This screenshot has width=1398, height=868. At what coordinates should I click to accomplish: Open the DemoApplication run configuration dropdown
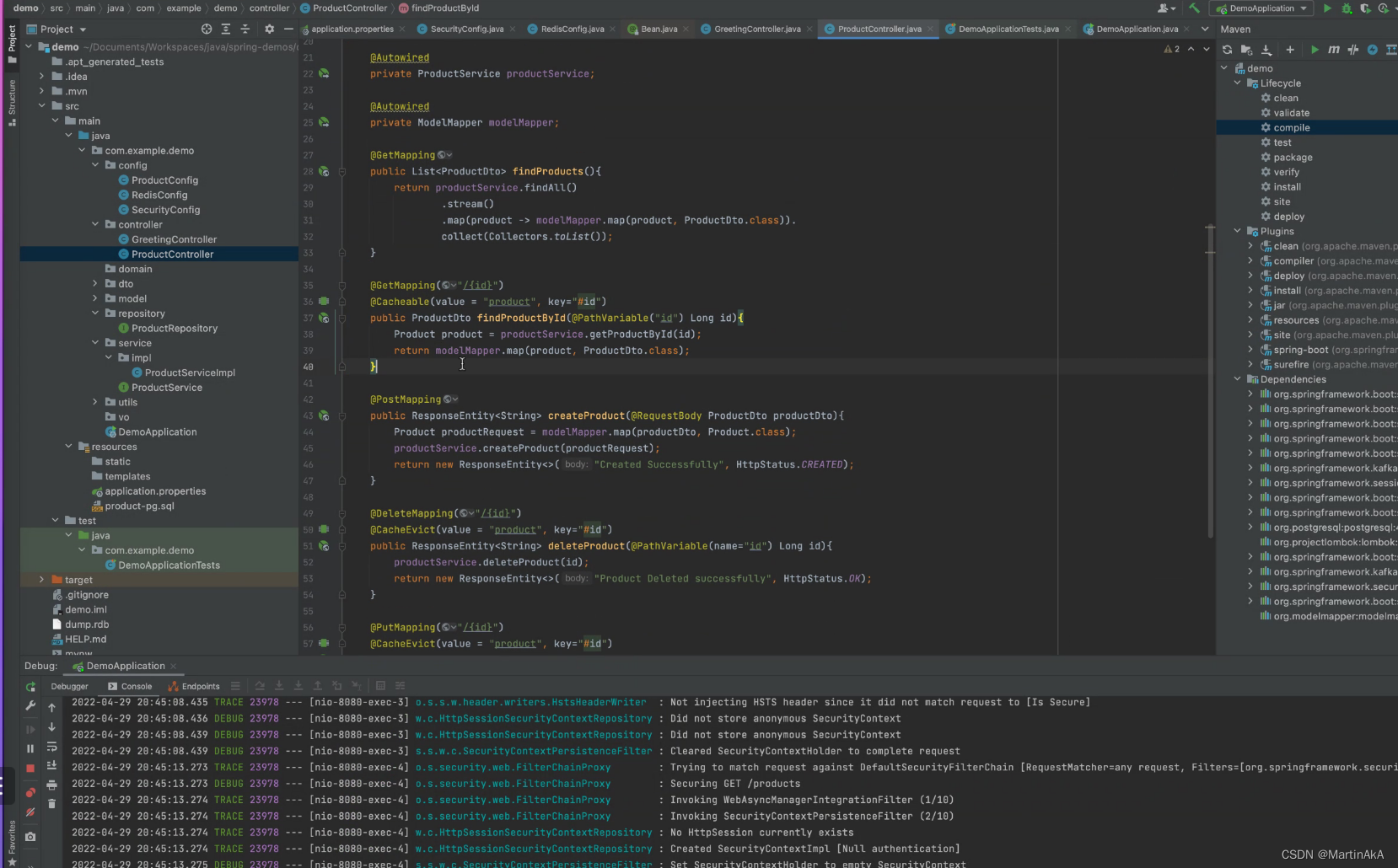pos(1261,8)
